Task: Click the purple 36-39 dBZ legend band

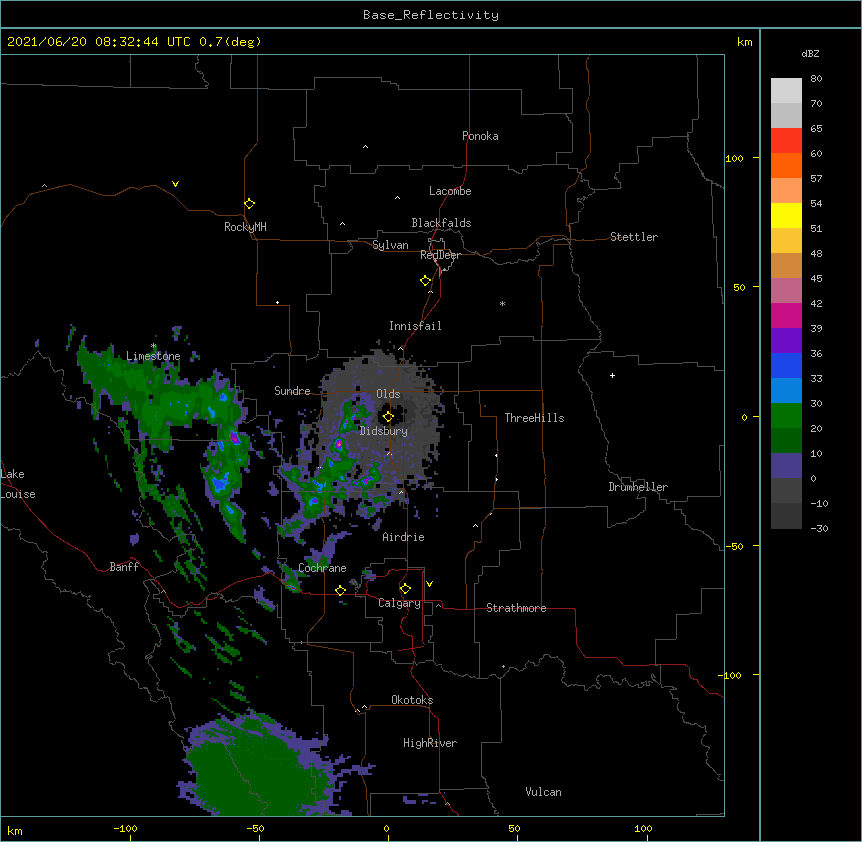Action: (x=786, y=341)
